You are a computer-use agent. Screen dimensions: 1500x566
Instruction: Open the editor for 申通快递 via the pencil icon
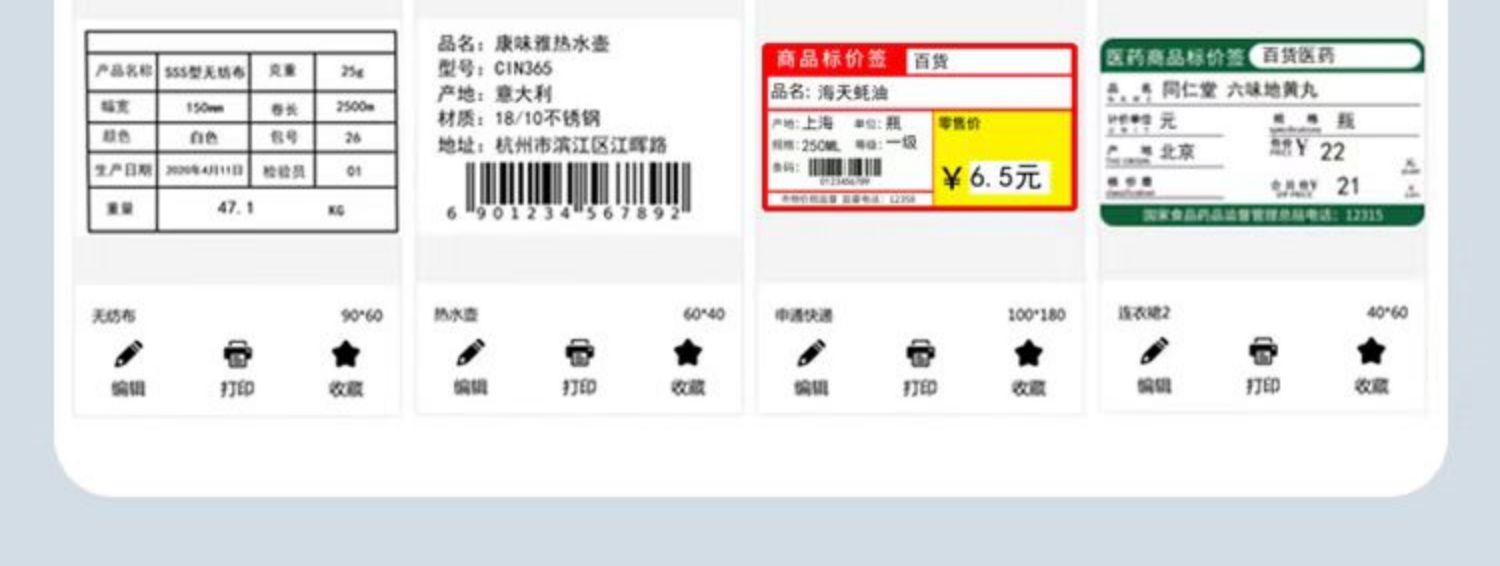[811, 353]
